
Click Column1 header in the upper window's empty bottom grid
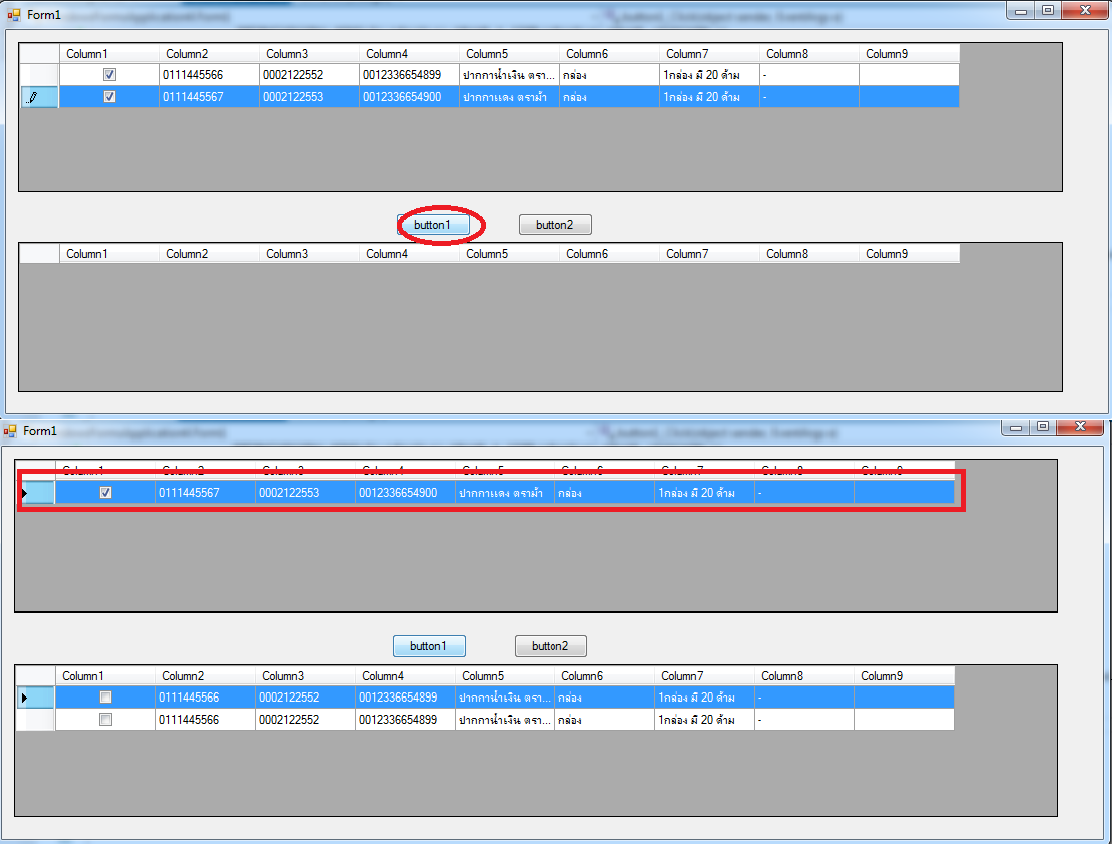point(109,254)
